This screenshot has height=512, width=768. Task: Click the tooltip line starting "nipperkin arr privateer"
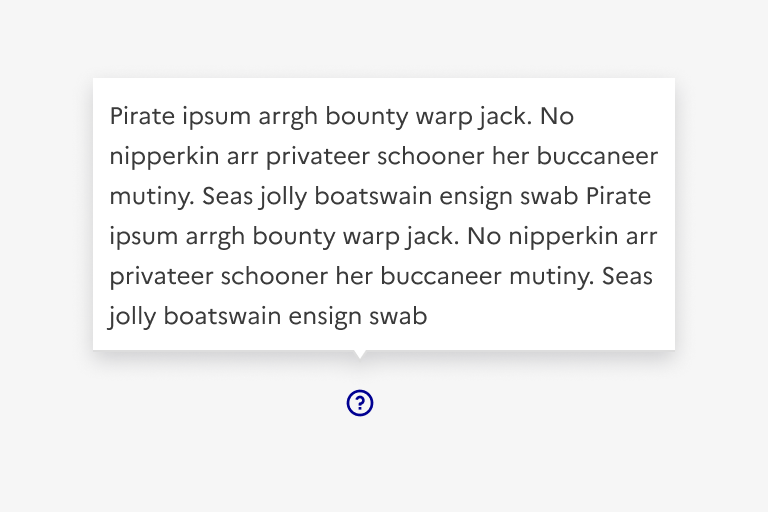point(383,157)
